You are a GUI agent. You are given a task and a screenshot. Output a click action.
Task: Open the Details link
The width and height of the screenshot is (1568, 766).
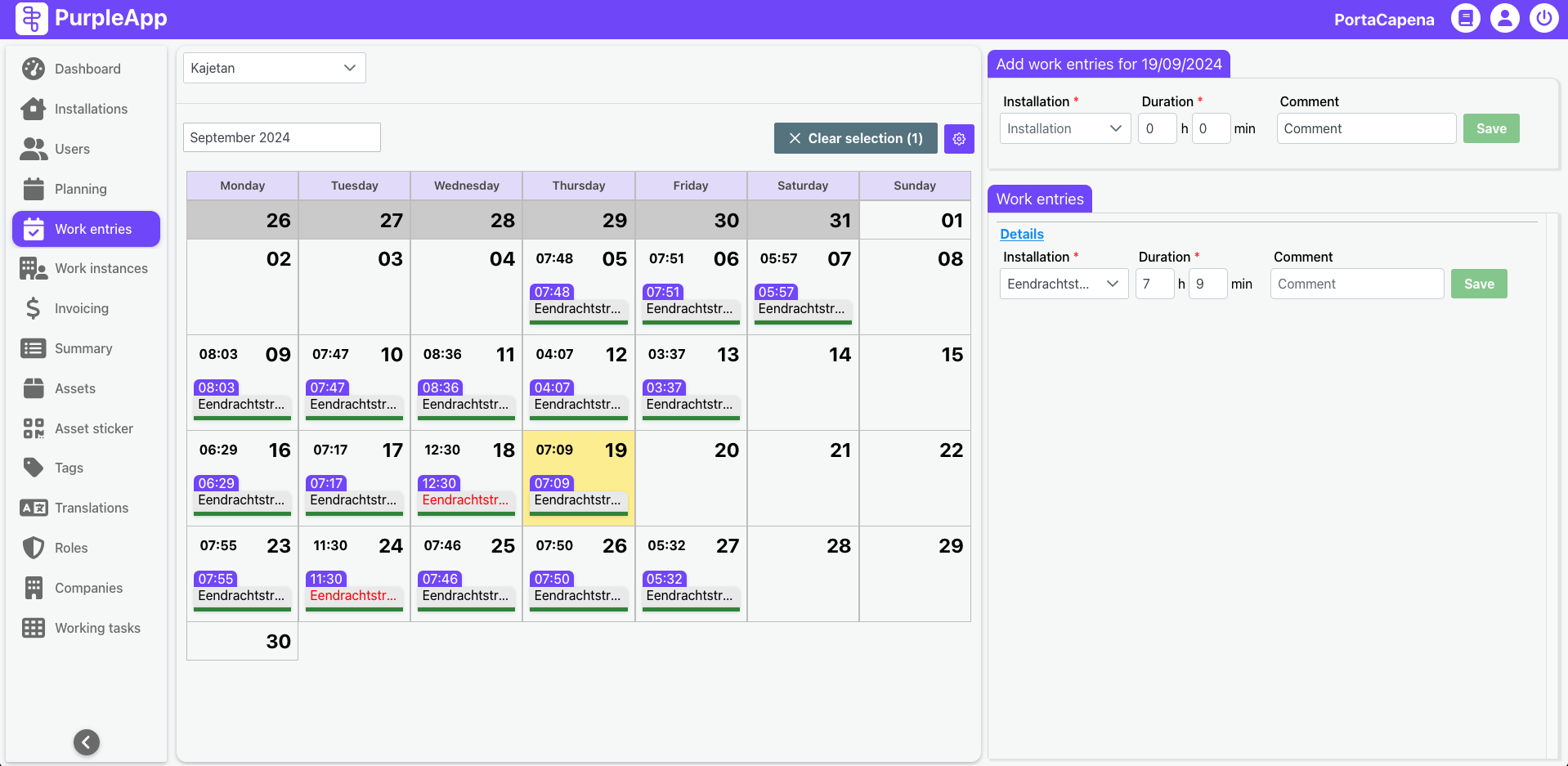click(x=1022, y=234)
